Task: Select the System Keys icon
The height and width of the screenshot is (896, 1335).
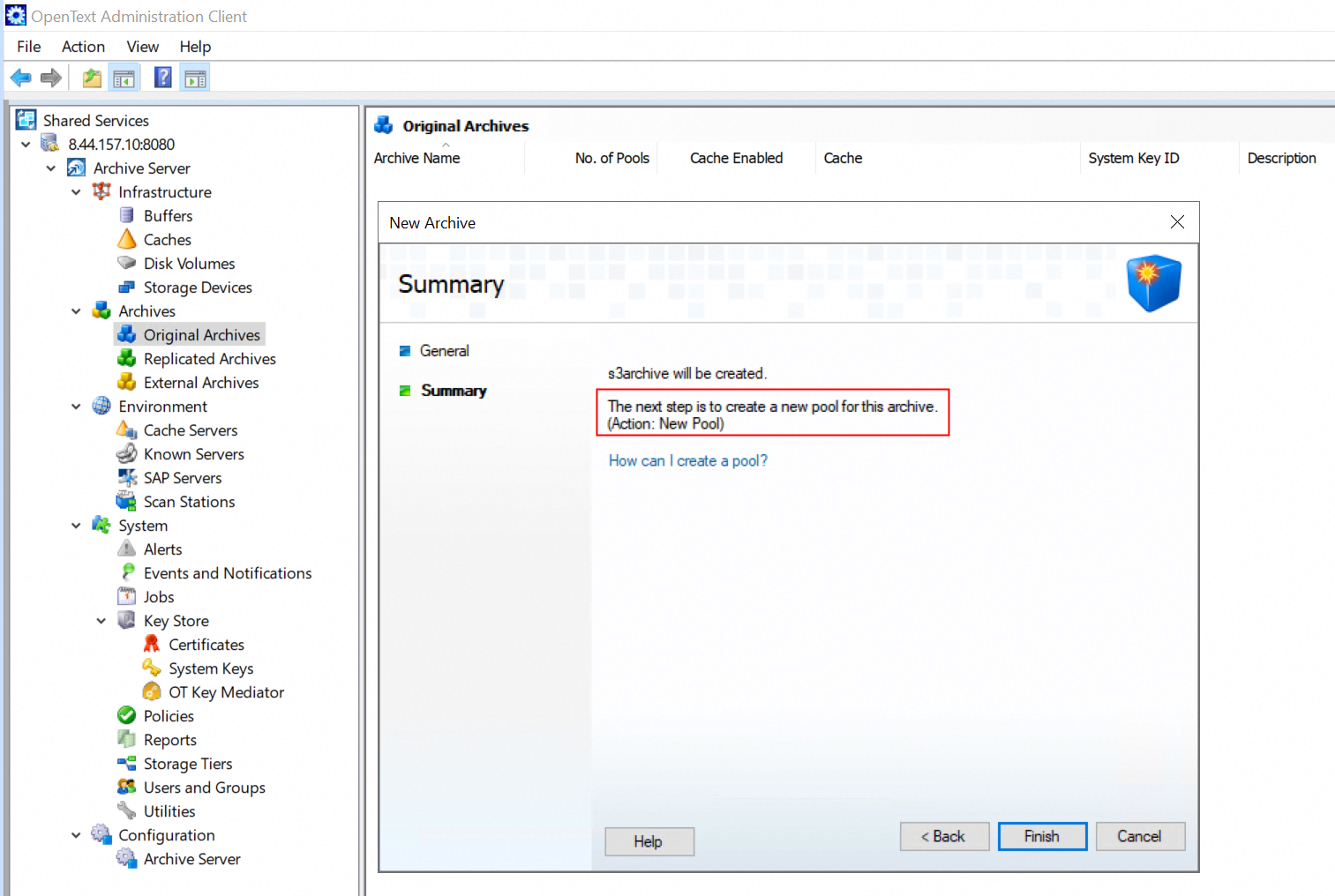Action: click(x=152, y=668)
